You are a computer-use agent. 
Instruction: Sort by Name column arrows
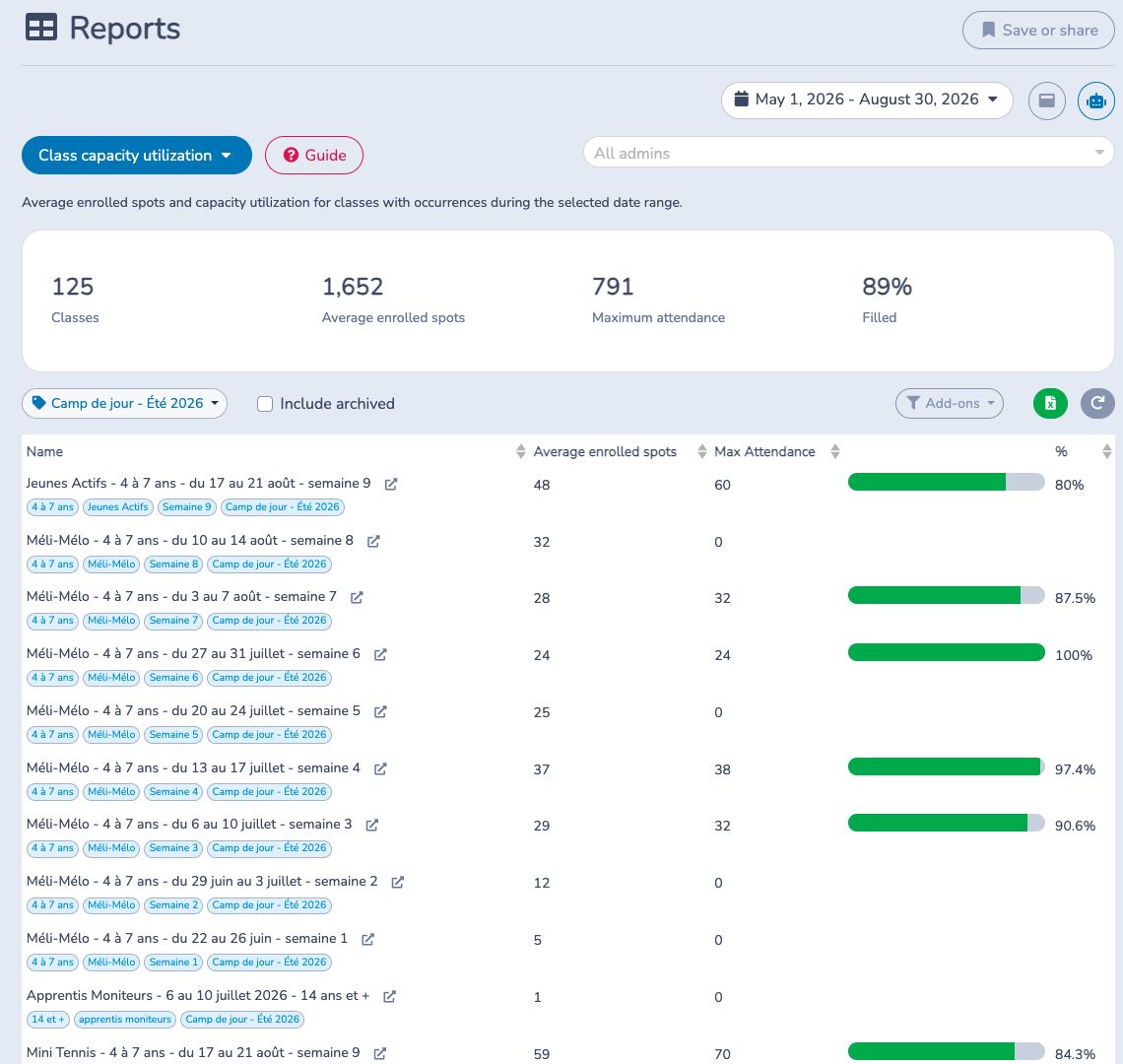click(x=521, y=451)
